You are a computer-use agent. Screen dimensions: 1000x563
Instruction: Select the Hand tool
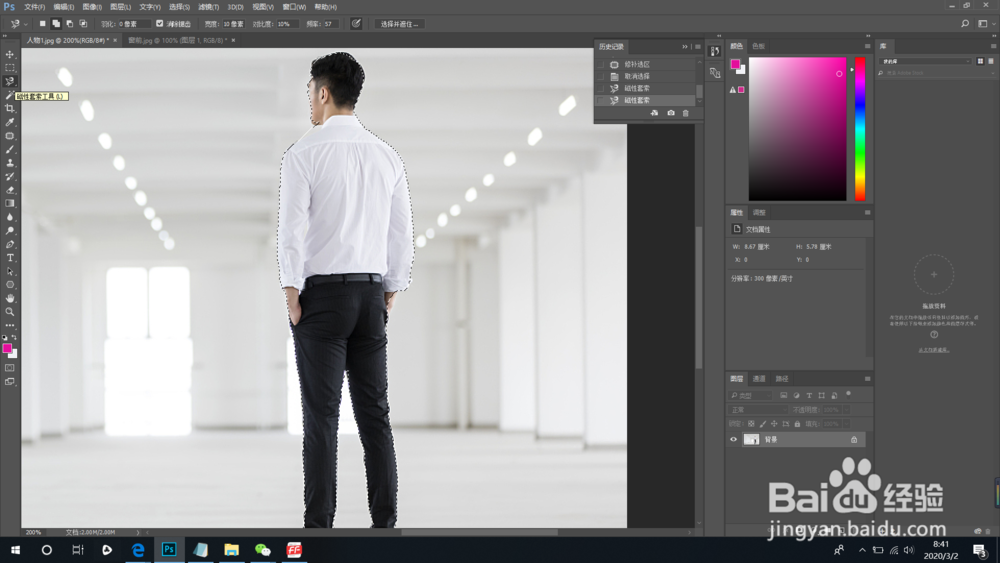tap(10, 298)
